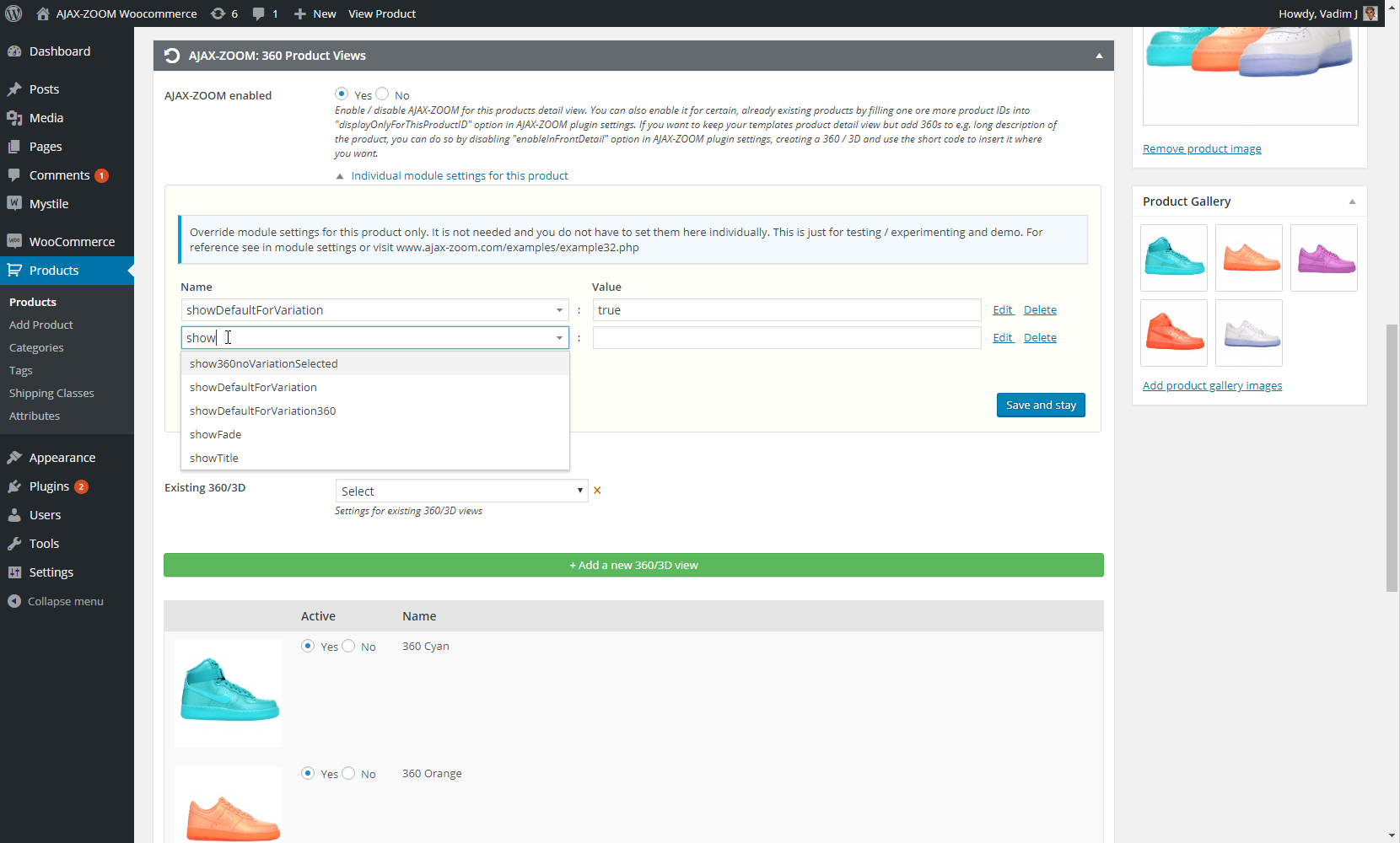
Task: Click the page vertical scrollbar
Action: pyautogui.click(x=1392, y=458)
